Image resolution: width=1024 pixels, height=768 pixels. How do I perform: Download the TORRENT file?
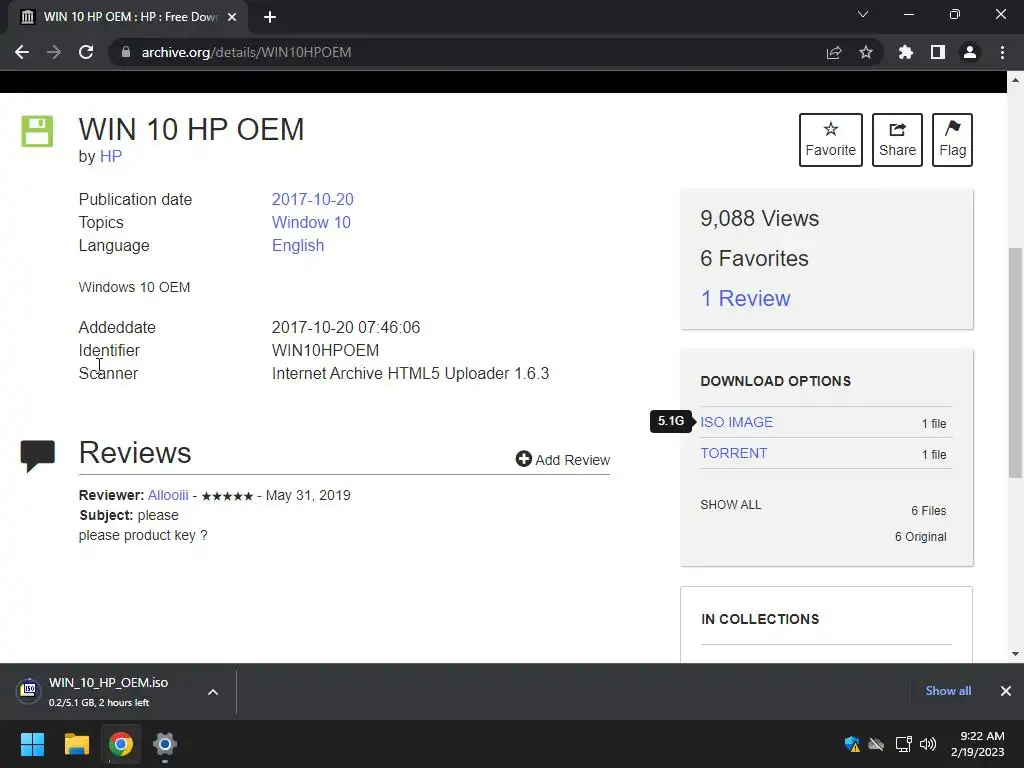(x=733, y=453)
